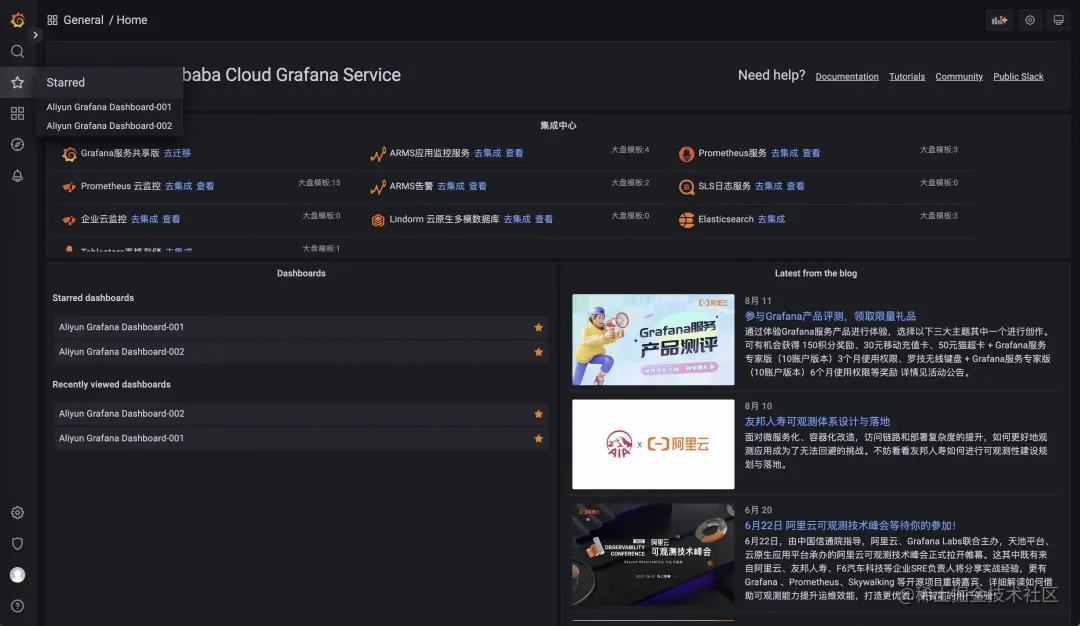Open the Public Slack link
1080x626 pixels.
1018,76
